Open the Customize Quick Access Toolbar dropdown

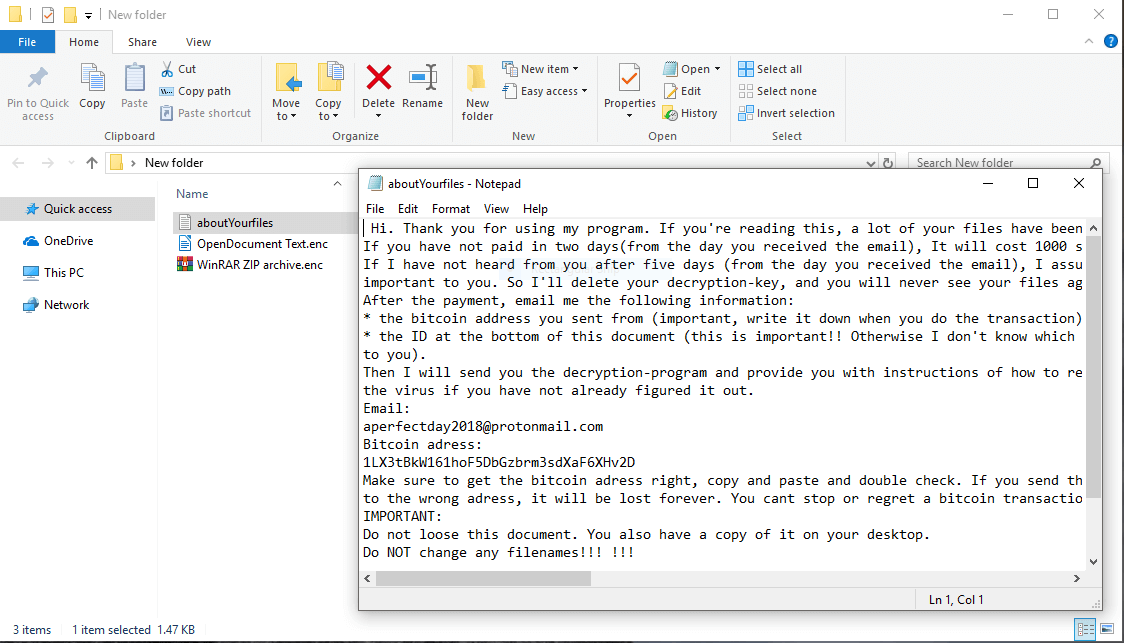click(88, 15)
